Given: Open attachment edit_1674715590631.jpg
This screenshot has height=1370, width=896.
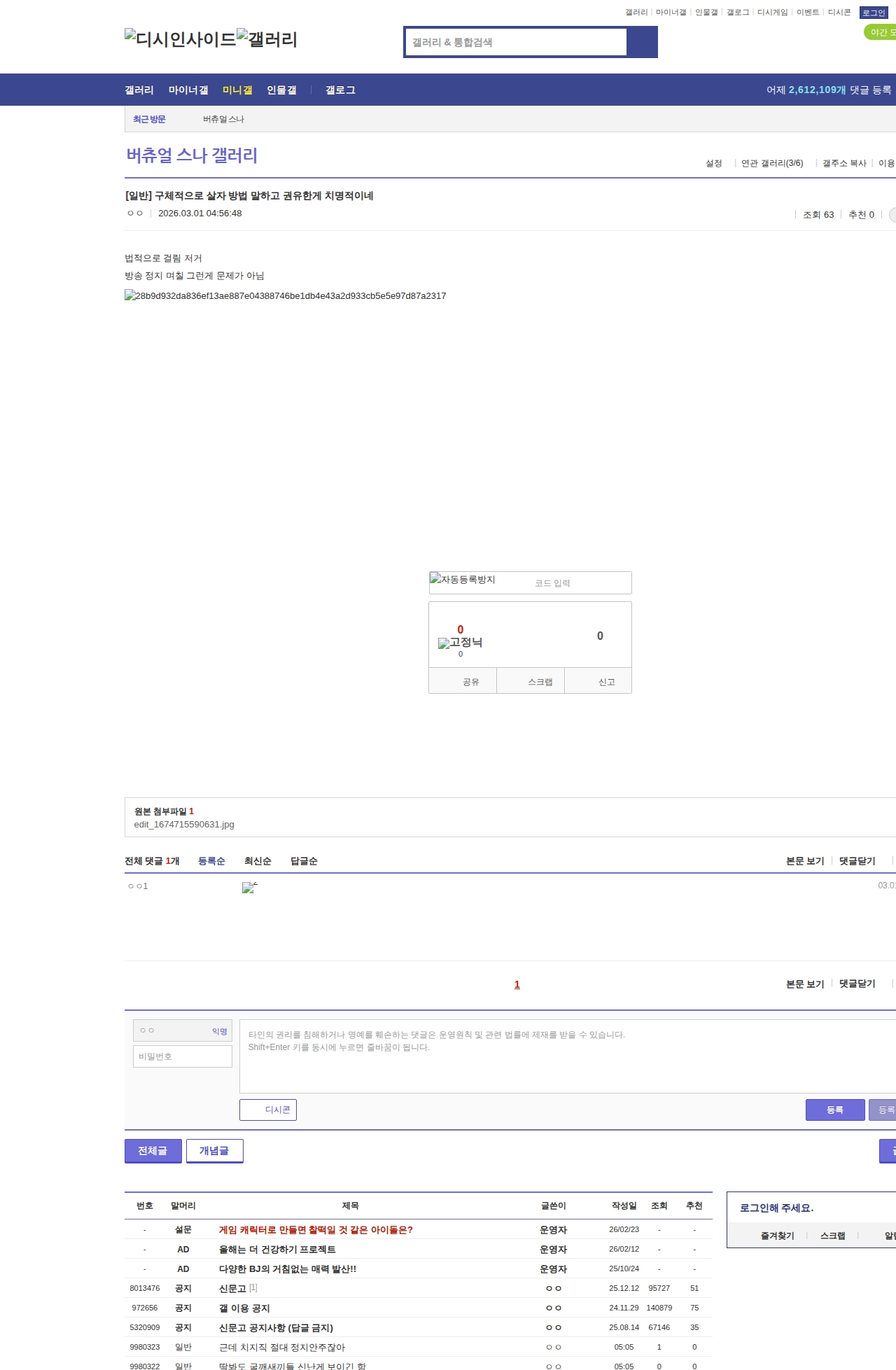Looking at the screenshot, I should point(184,825).
